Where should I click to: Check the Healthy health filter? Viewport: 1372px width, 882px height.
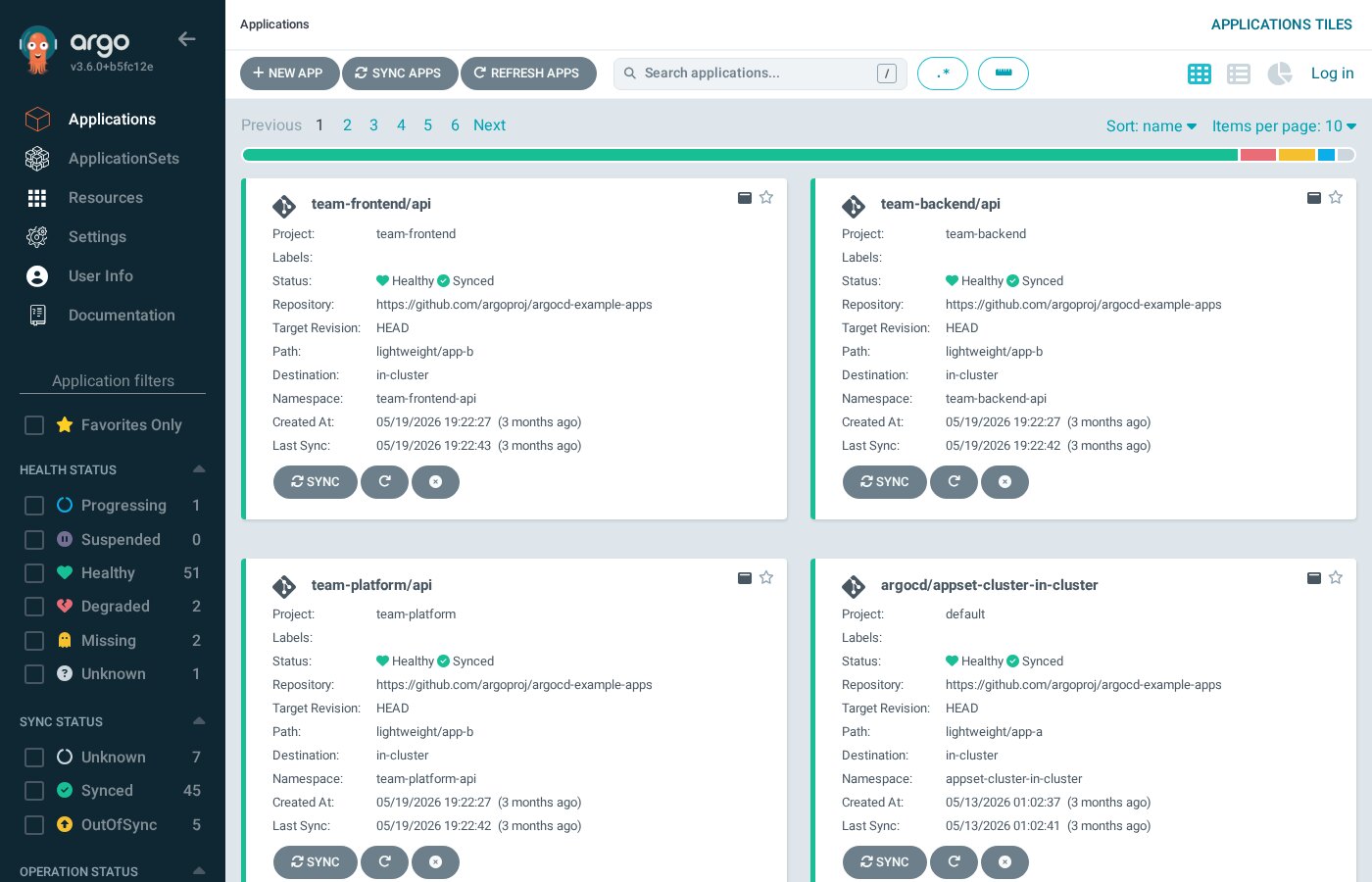coord(34,573)
